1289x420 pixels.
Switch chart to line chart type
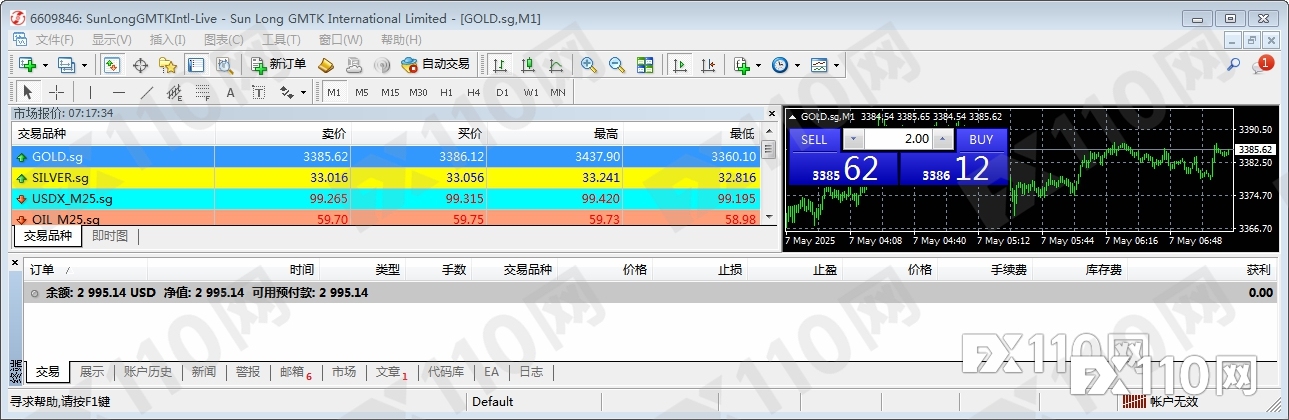coord(556,65)
